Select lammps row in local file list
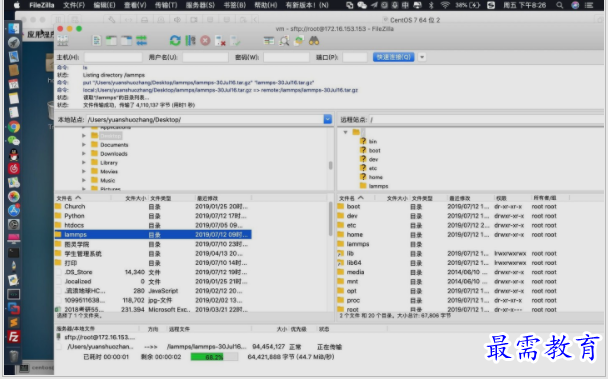Image resolution: width=608 pixels, height=379 pixels. coord(153,235)
